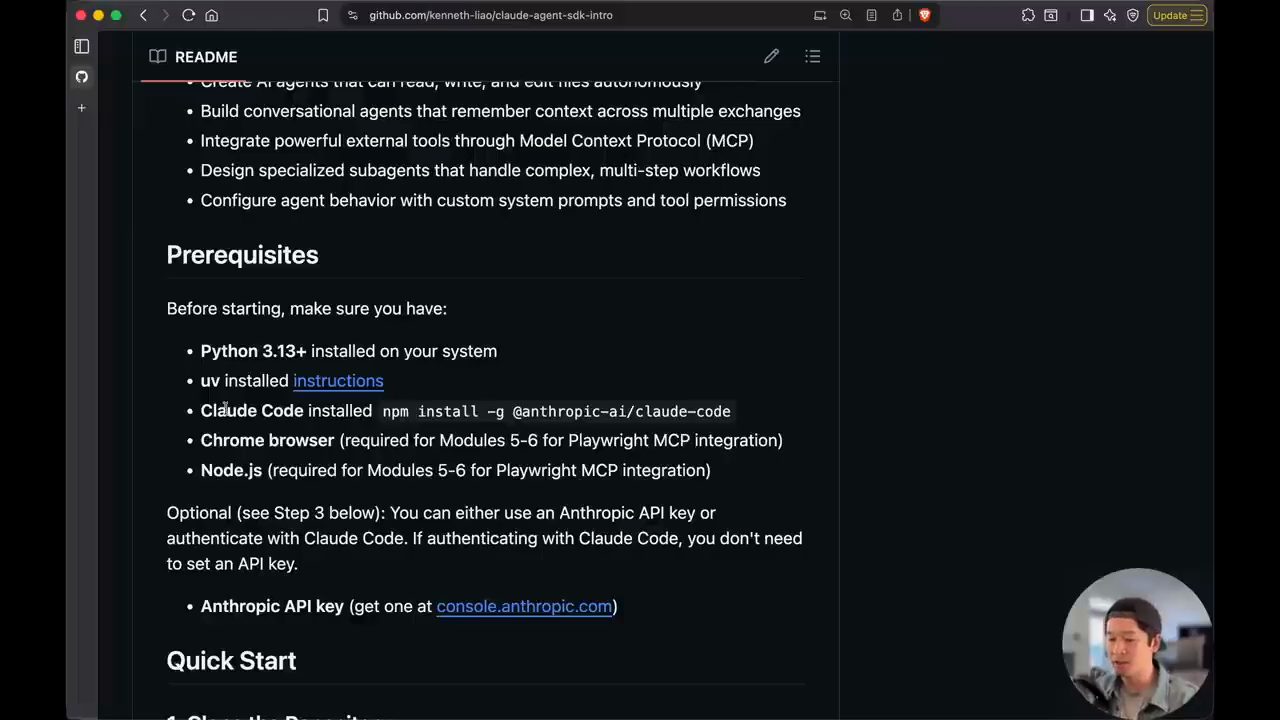
Task: Click the "Node.js" bullet text
Action: (231, 470)
